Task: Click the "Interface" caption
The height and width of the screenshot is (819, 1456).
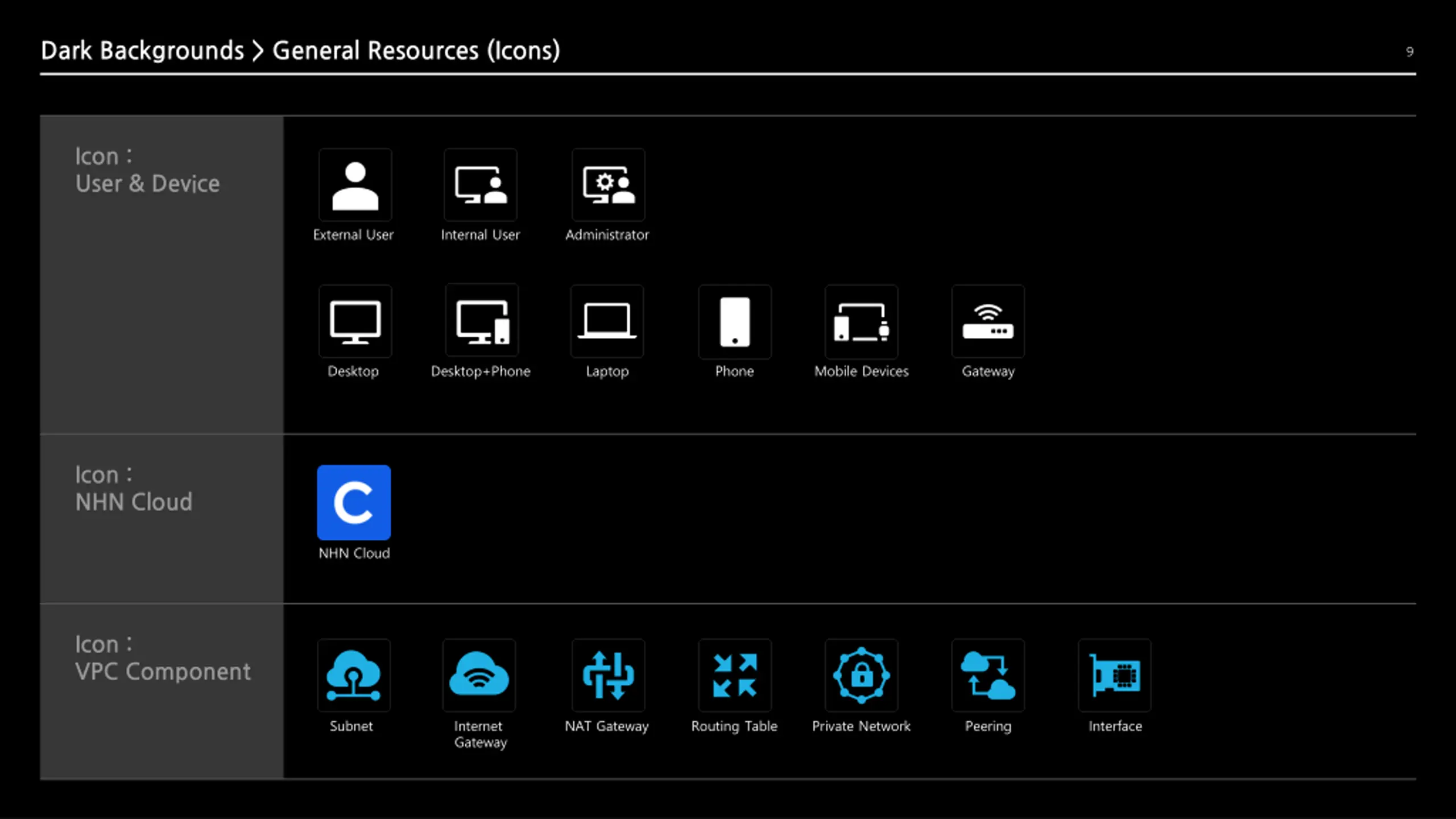Action: tap(1115, 726)
